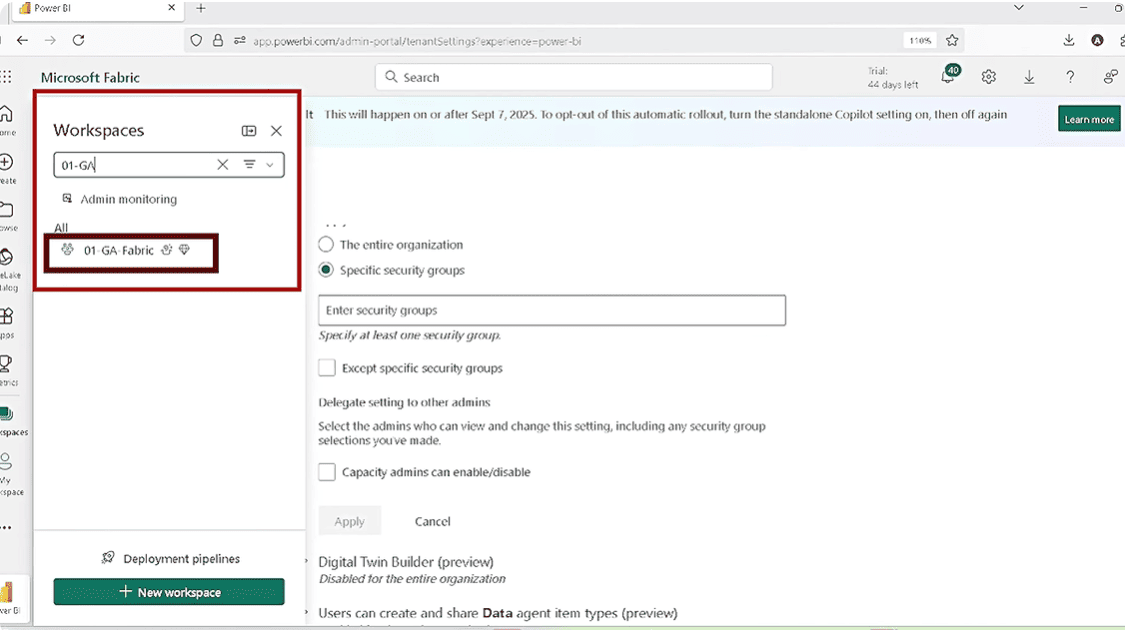The height and width of the screenshot is (630, 1125).
Task: Close the Power BI browser tab
Action: click(171, 7)
